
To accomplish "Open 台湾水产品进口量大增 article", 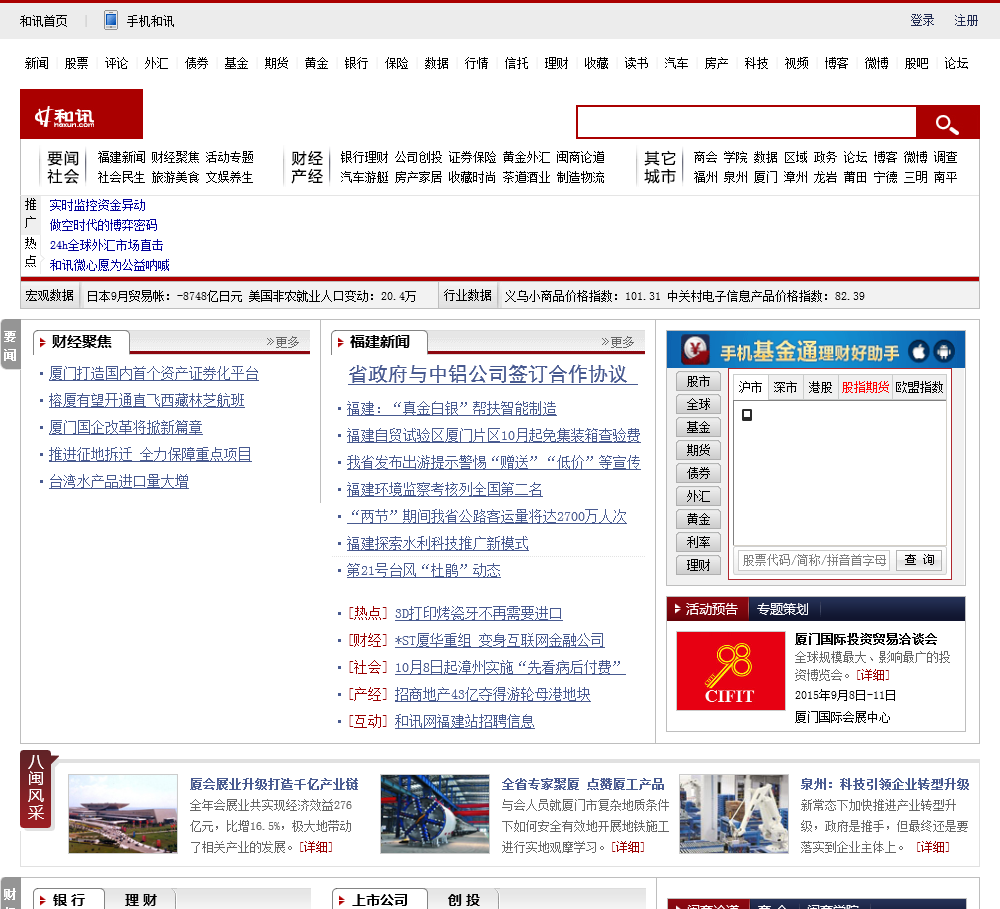I will (x=119, y=482).
